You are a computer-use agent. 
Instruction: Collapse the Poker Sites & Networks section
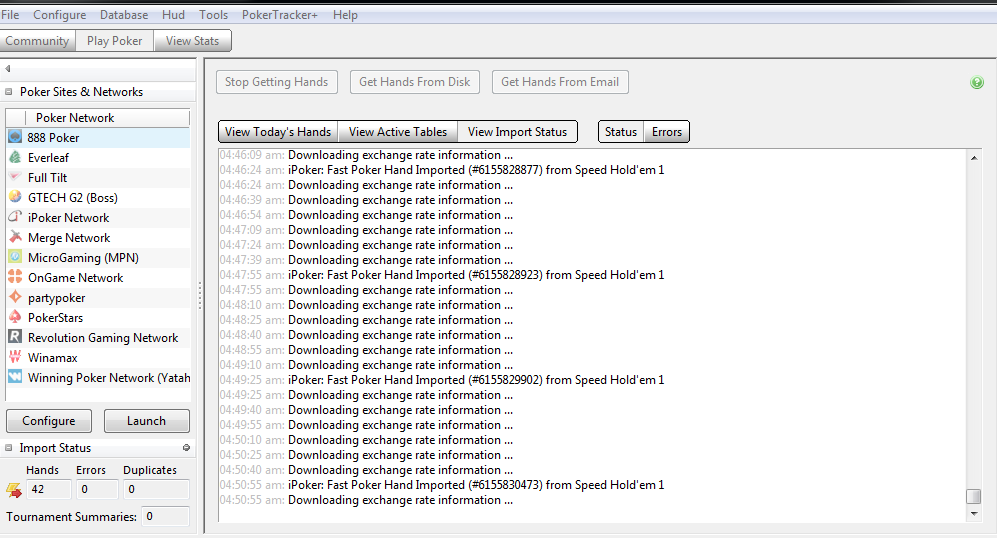9,92
